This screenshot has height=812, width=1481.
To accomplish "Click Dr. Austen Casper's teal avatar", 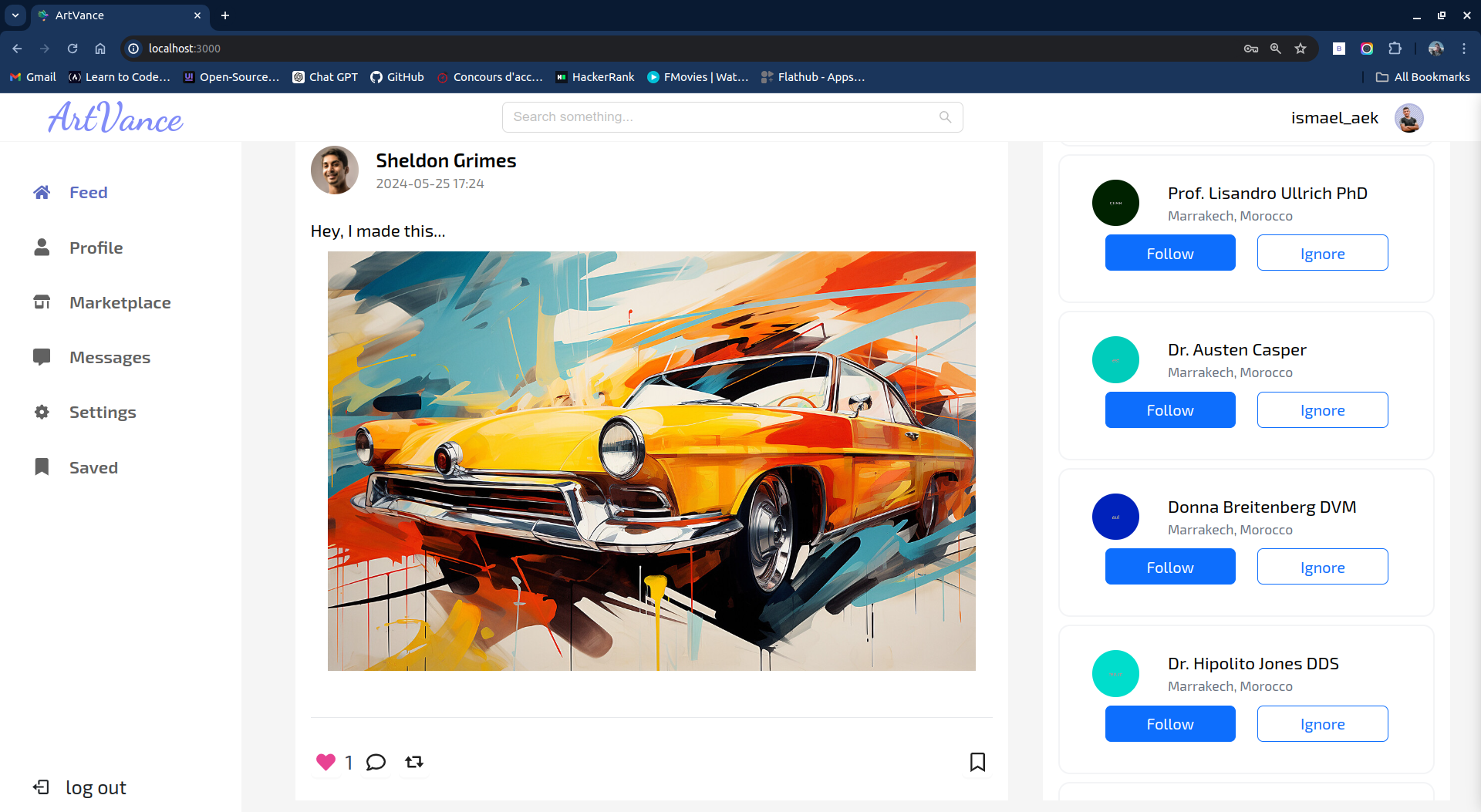I will (x=1115, y=360).
